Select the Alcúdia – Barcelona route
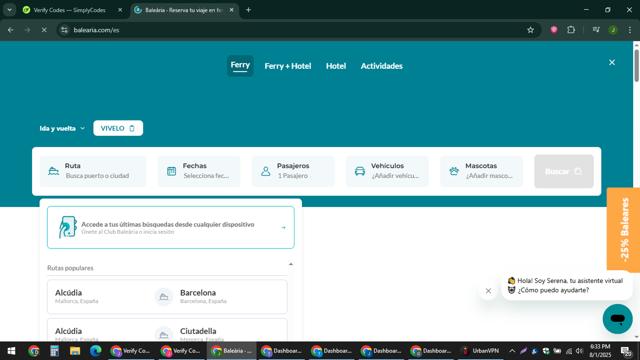The height and width of the screenshot is (360, 640). click(x=167, y=297)
